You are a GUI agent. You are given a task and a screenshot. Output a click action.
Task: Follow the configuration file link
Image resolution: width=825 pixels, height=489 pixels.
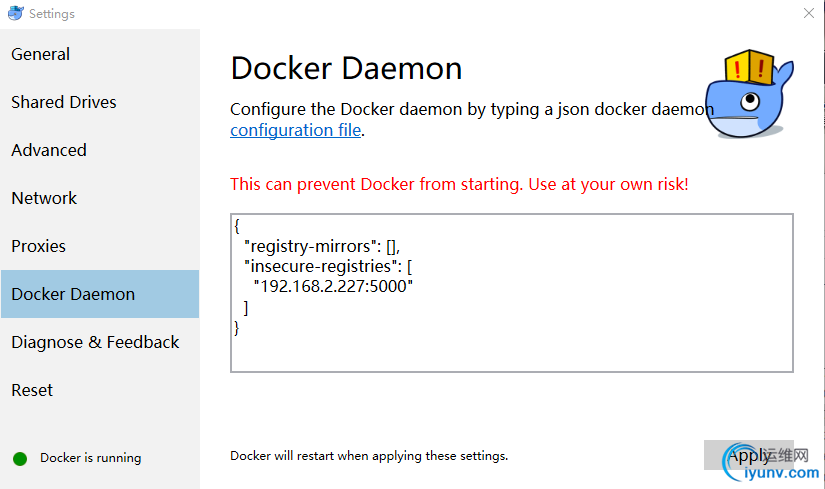(295, 130)
